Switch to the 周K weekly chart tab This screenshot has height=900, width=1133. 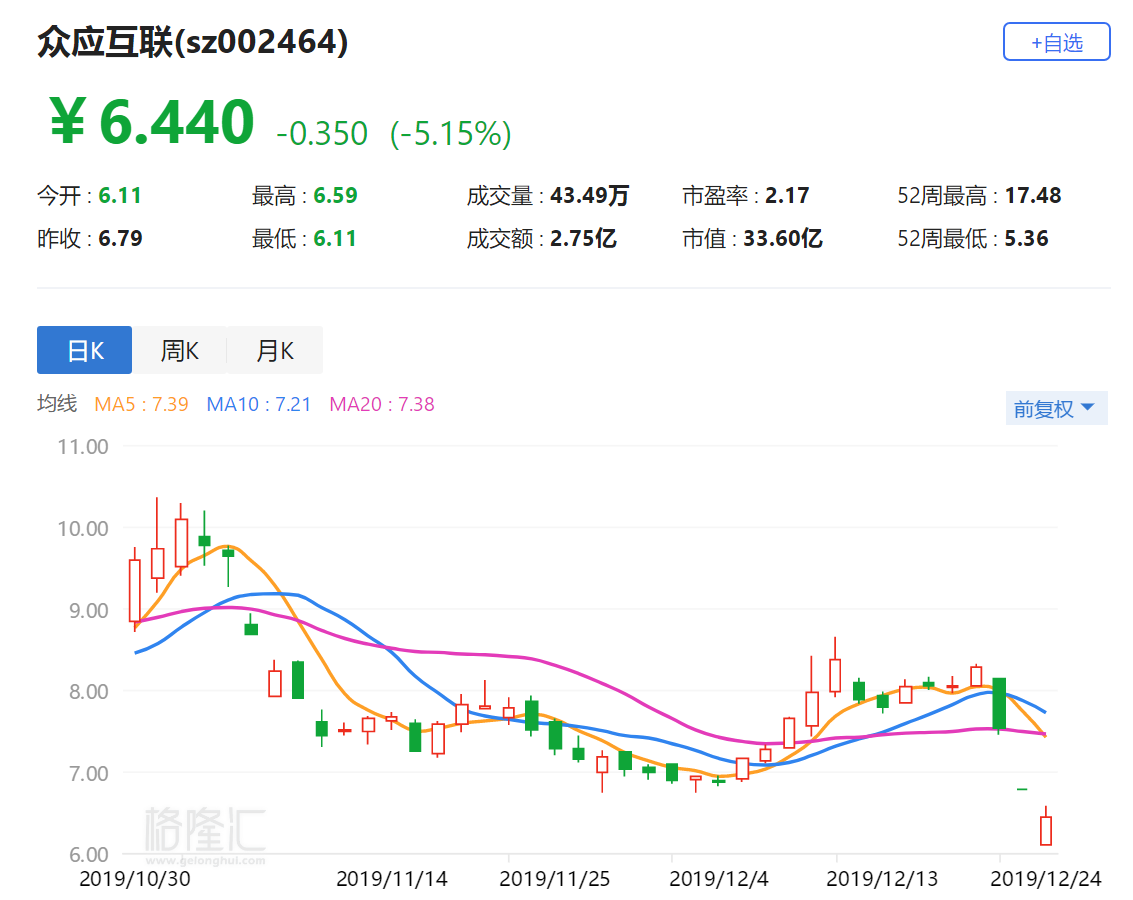pos(179,350)
